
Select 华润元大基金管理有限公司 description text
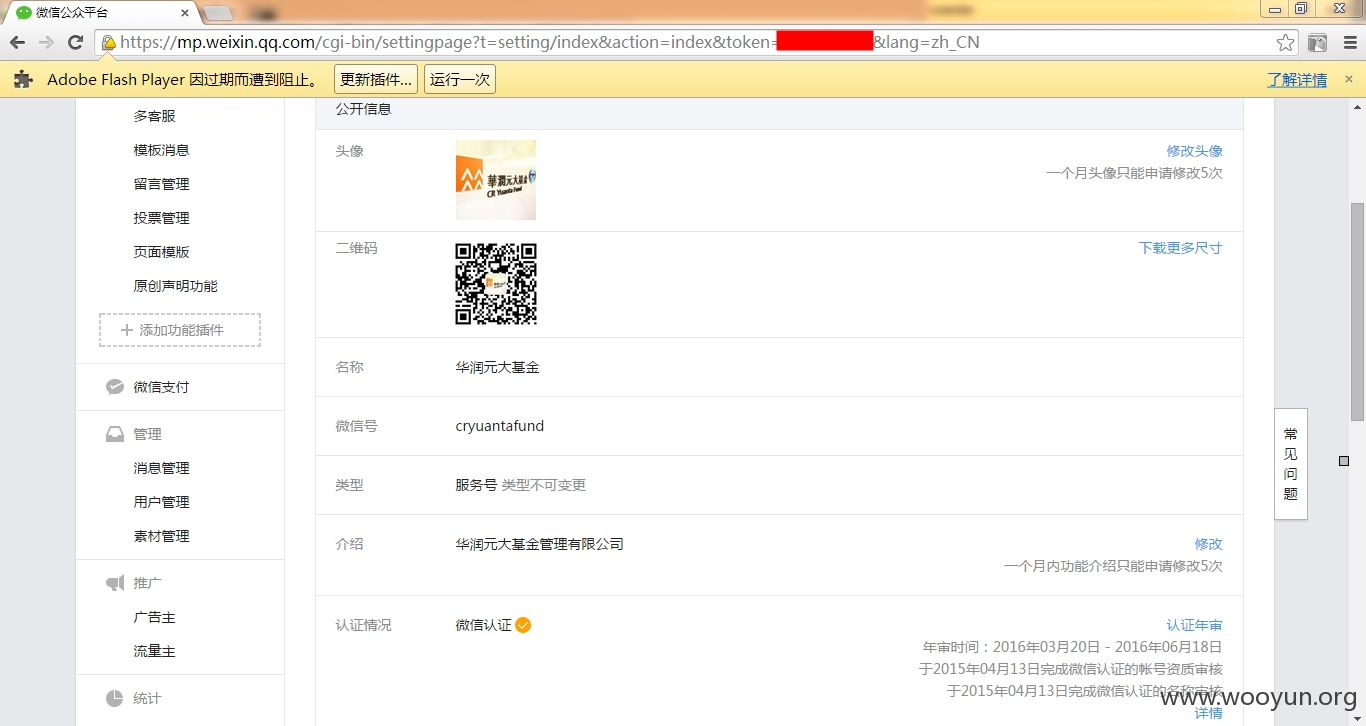coord(540,544)
